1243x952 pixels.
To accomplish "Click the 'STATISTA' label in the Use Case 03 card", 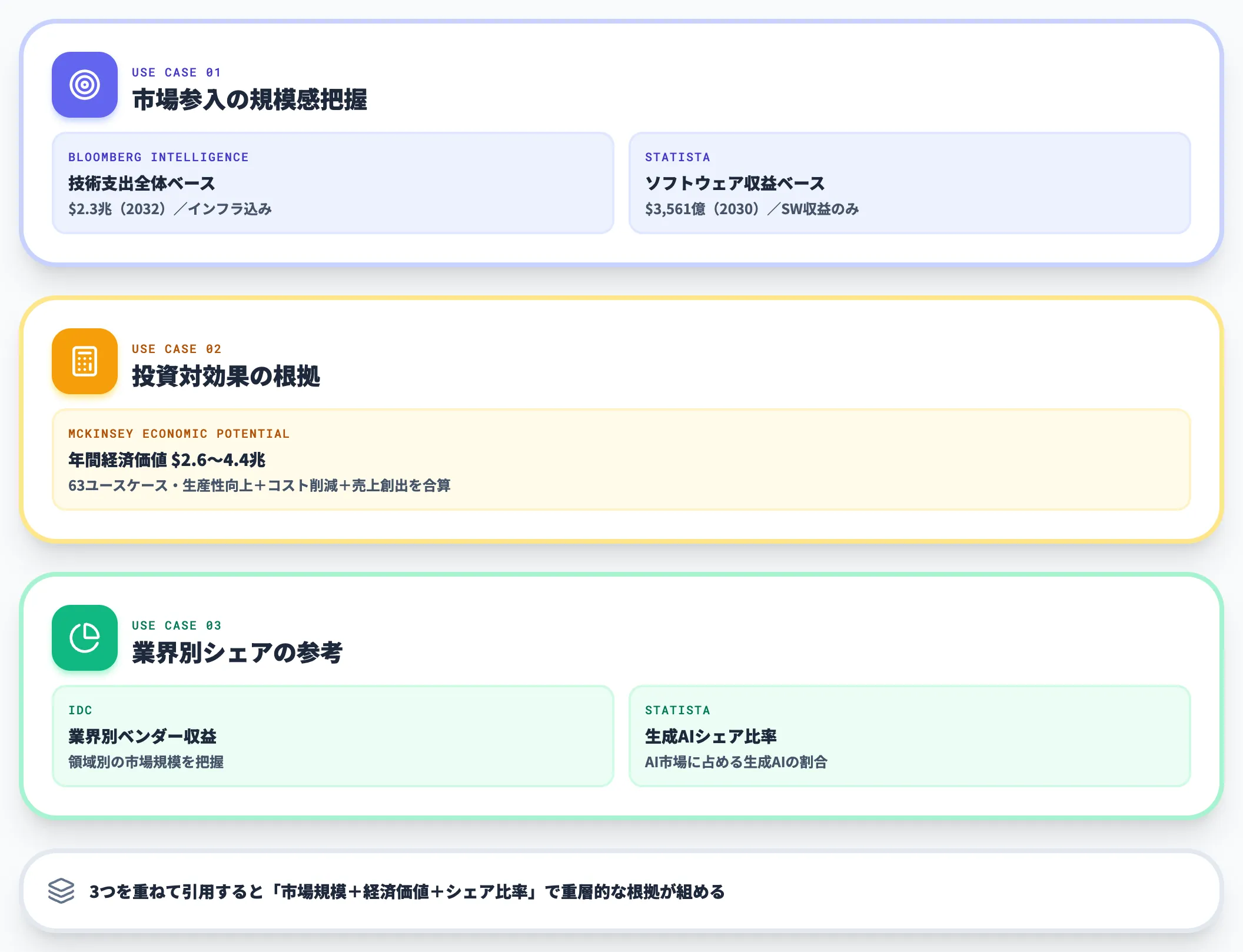I will click(x=677, y=710).
